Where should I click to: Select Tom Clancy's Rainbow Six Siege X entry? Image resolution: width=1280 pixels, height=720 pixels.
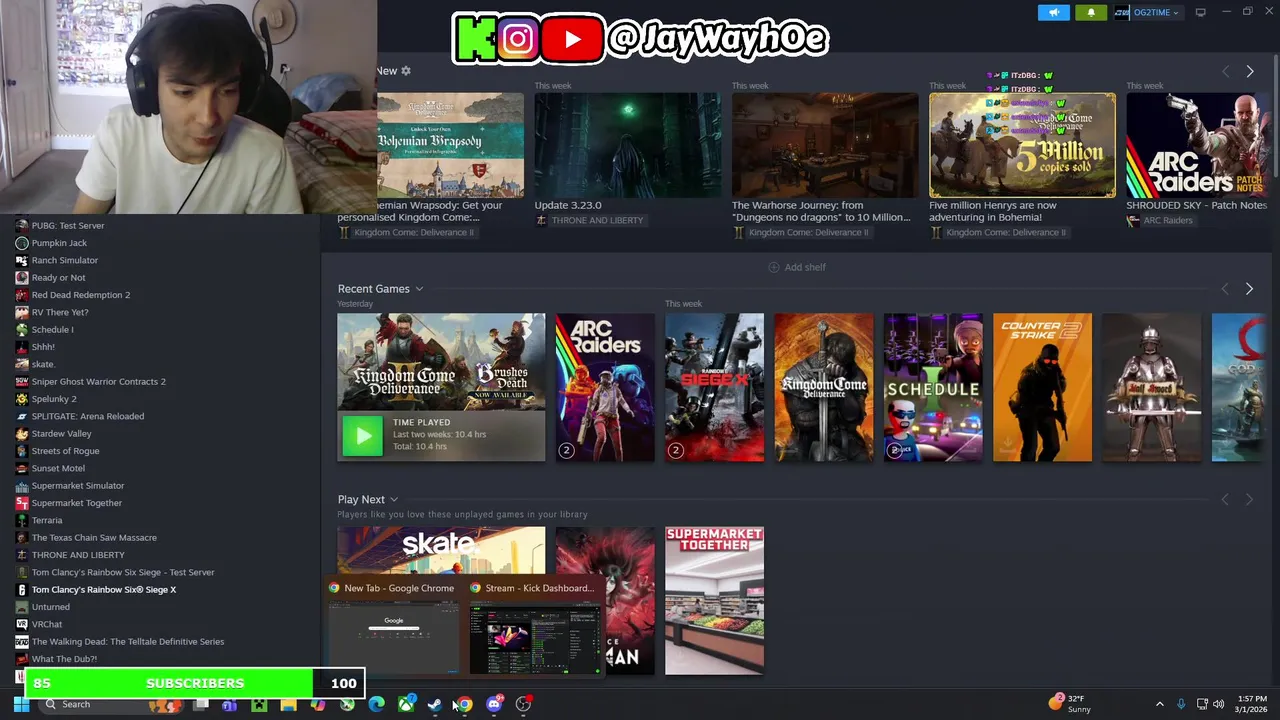click(x=104, y=589)
